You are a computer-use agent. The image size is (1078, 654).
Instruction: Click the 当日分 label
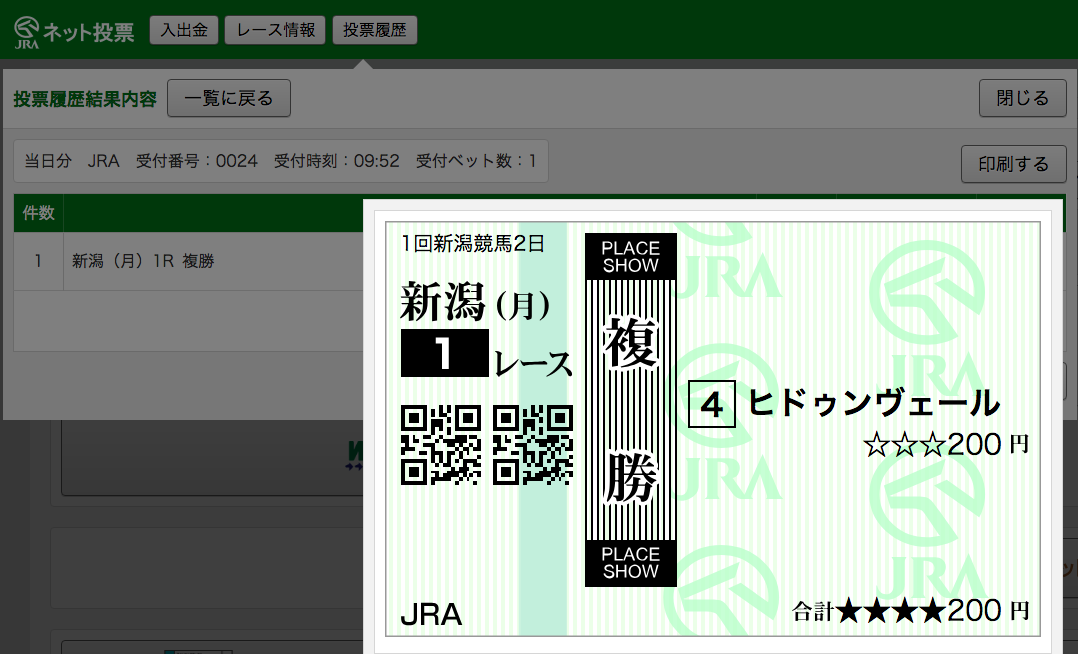coord(48,161)
